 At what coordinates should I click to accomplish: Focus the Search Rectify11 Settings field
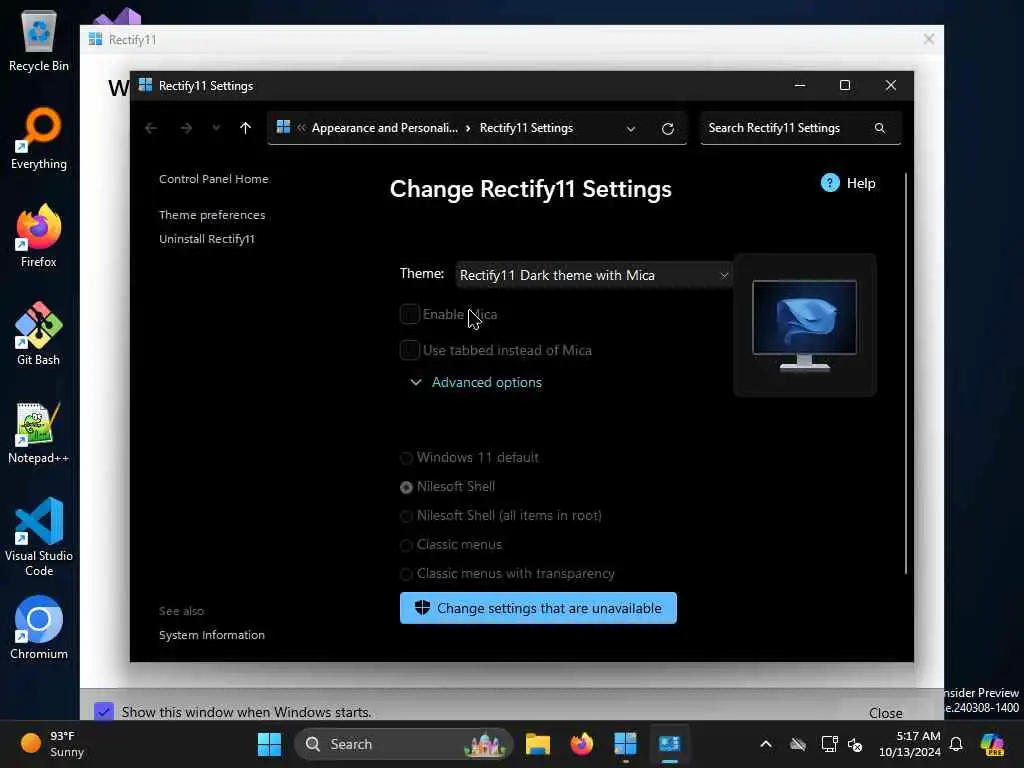coord(801,128)
